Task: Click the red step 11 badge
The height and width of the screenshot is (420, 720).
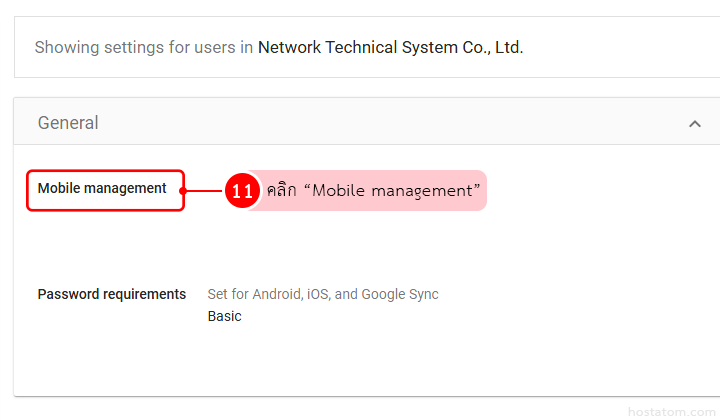Action: click(242, 190)
